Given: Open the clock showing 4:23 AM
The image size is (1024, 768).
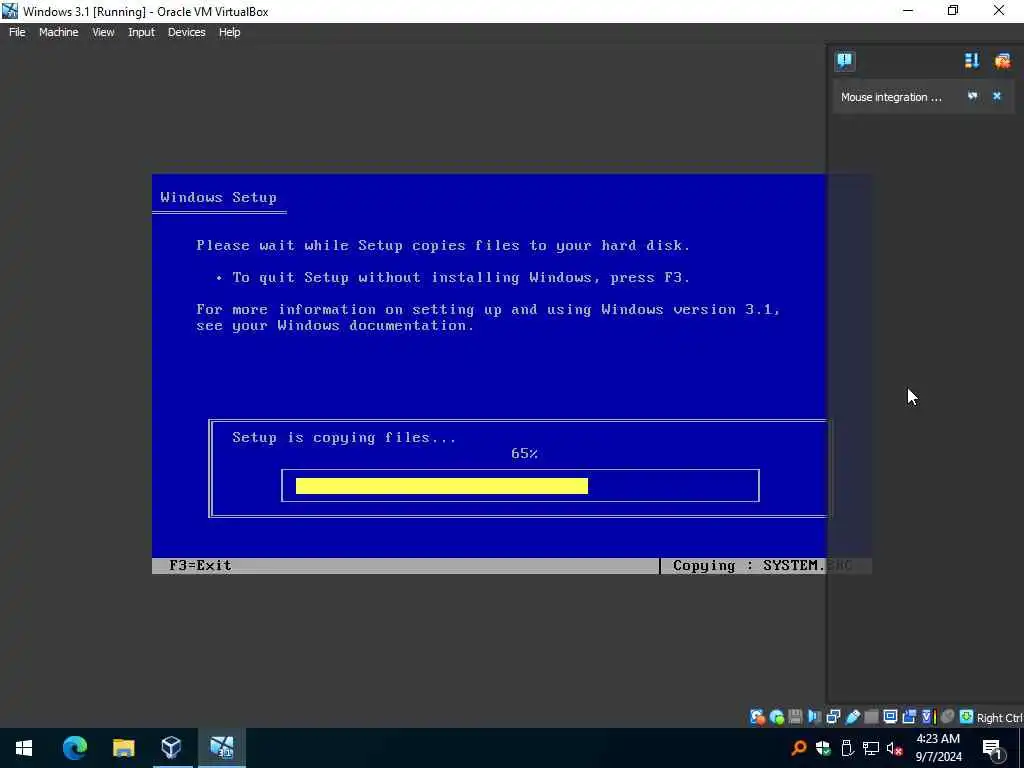Looking at the screenshot, I should tap(938, 748).
